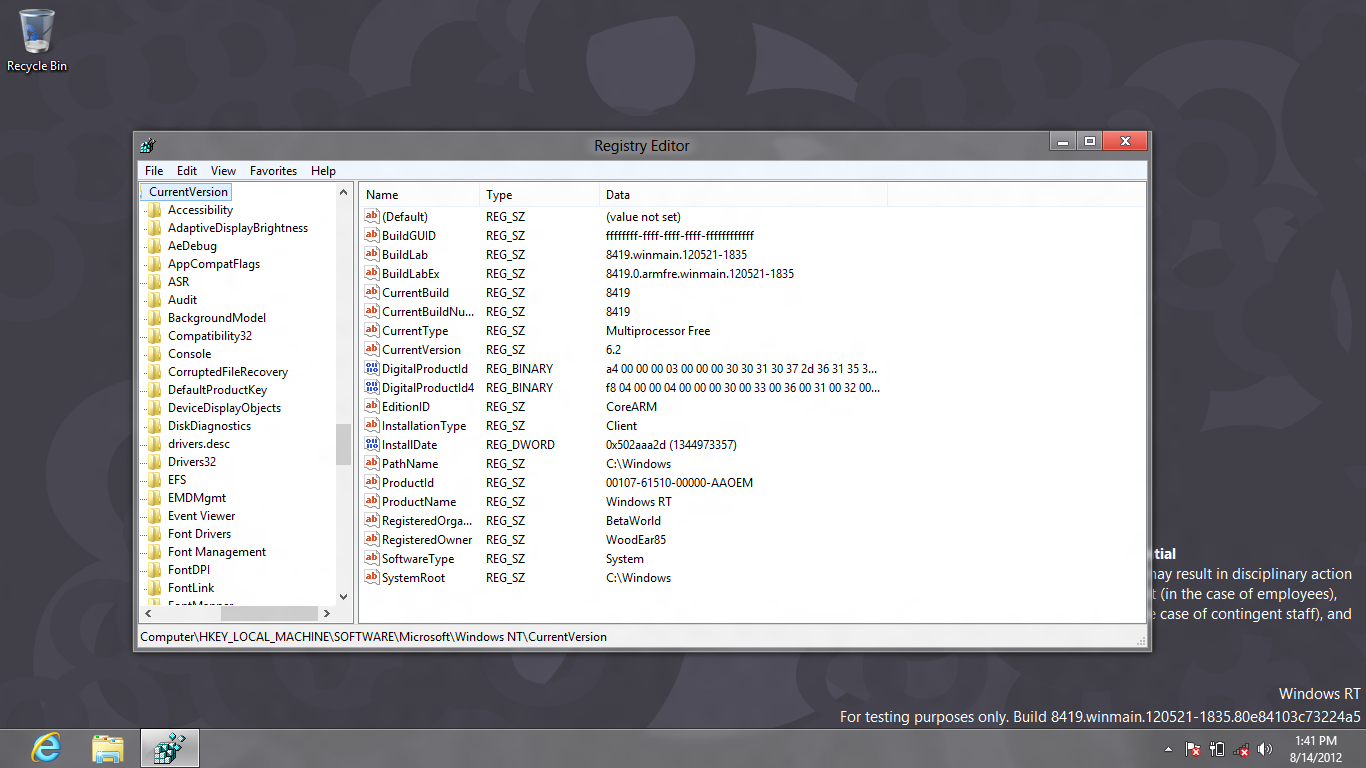Image resolution: width=1366 pixels, height=768 pixels.
Task: Click the tree pane scroll left arrow
Action: pos(148,613)
